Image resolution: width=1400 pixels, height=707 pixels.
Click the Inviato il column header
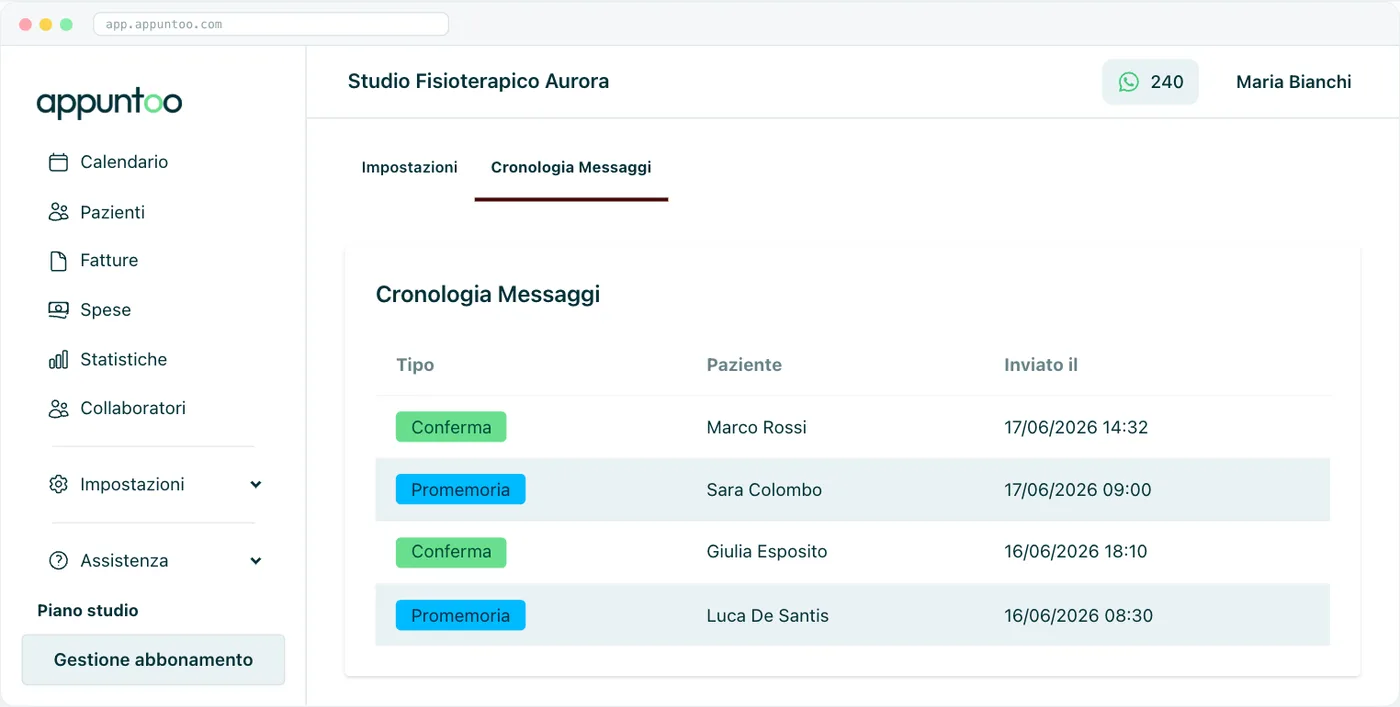[x=1041, y=365]
